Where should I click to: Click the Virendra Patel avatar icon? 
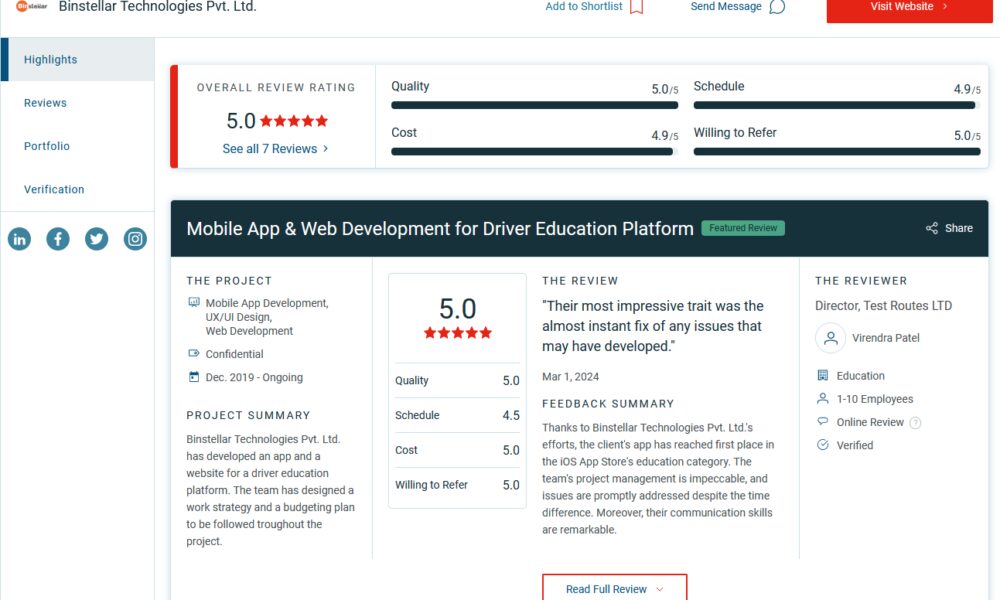pos(830,338)
